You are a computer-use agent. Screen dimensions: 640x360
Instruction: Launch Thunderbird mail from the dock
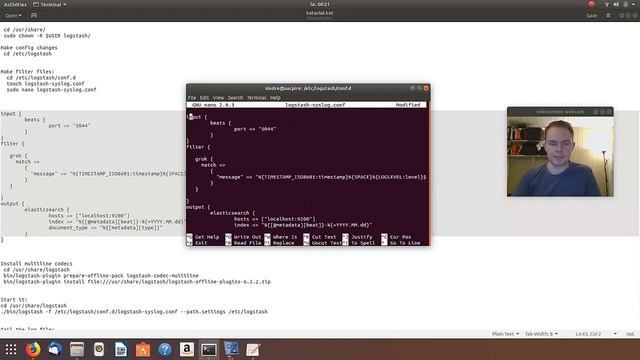(x=55, y=349)
